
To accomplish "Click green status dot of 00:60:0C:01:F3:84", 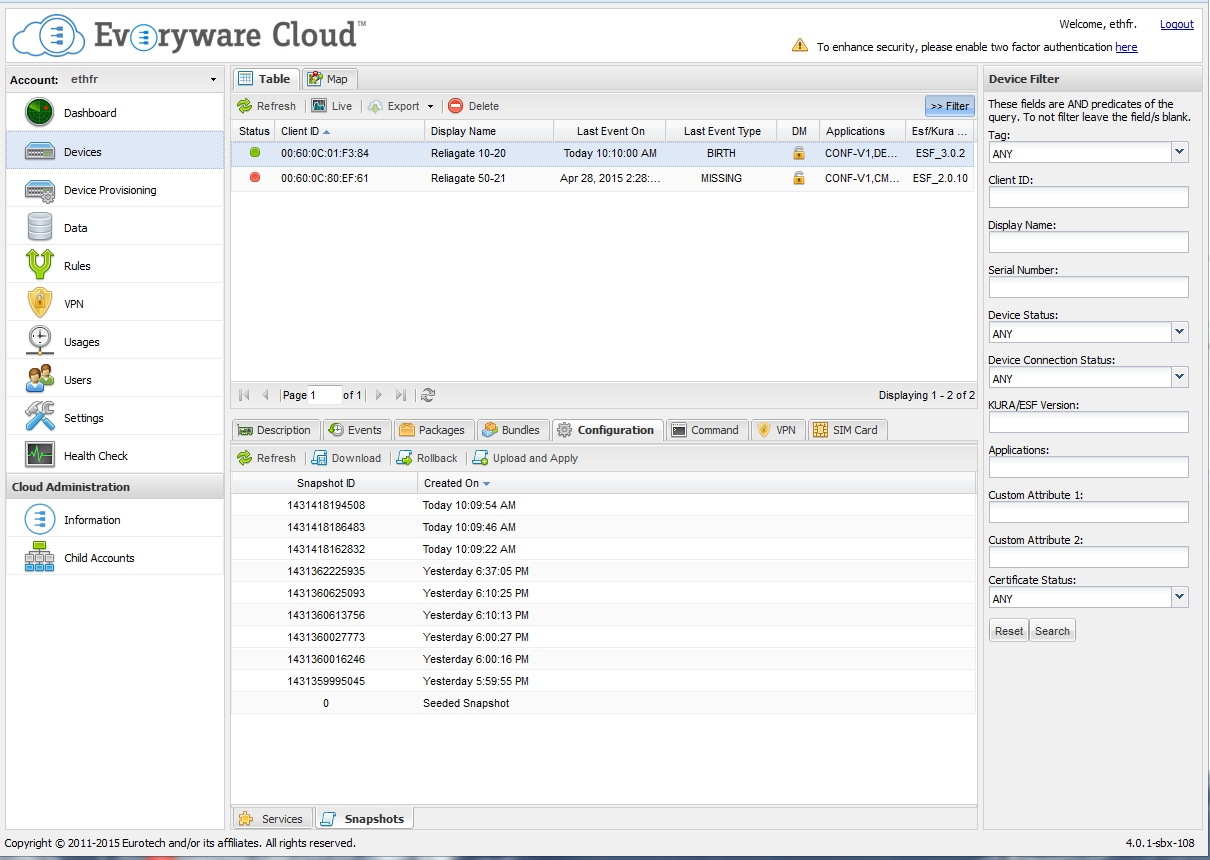I will pyautogui.click(x=255, y=153).
